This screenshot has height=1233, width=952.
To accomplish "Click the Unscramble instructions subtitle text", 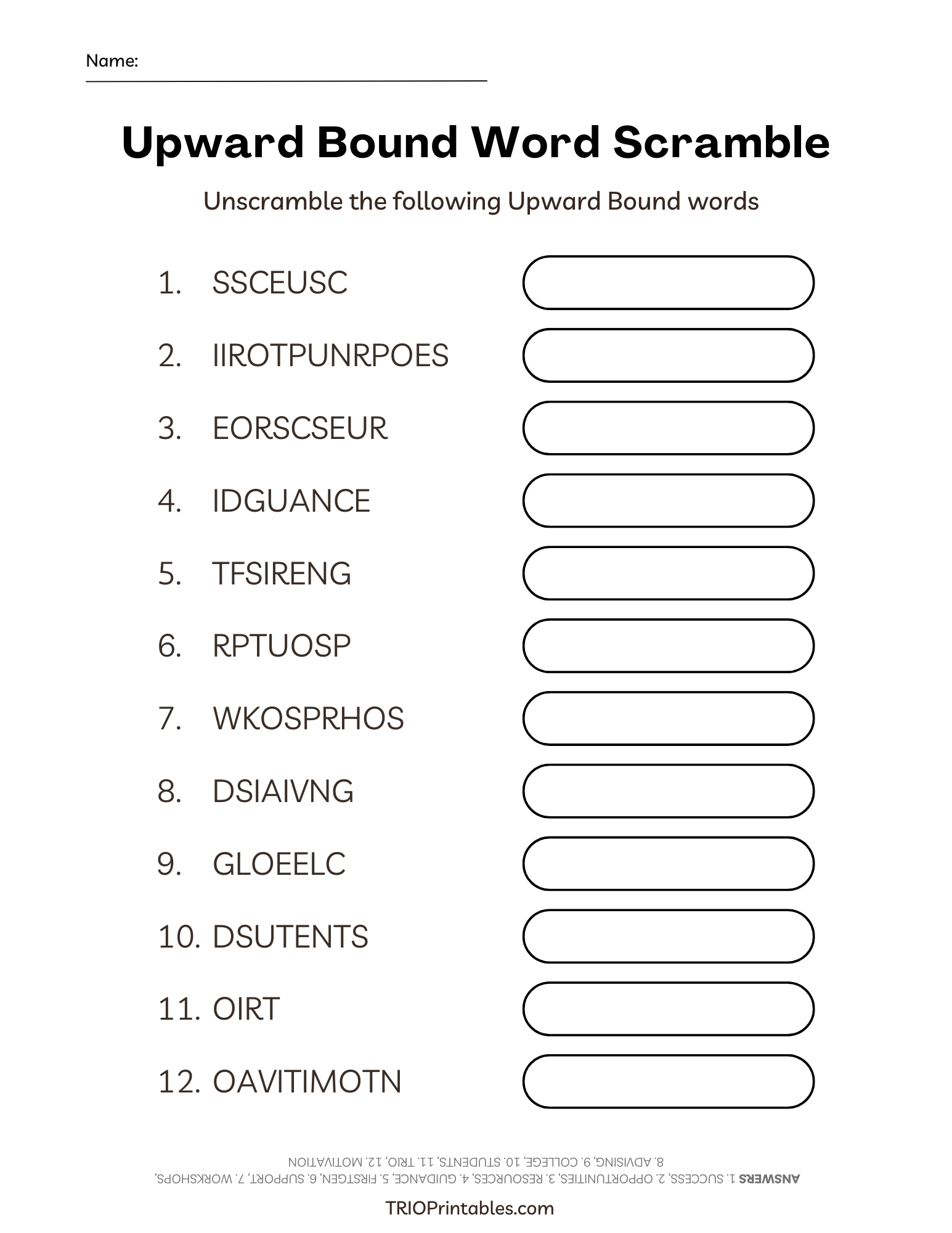I will pyautogui.click(x=481, y=202).
